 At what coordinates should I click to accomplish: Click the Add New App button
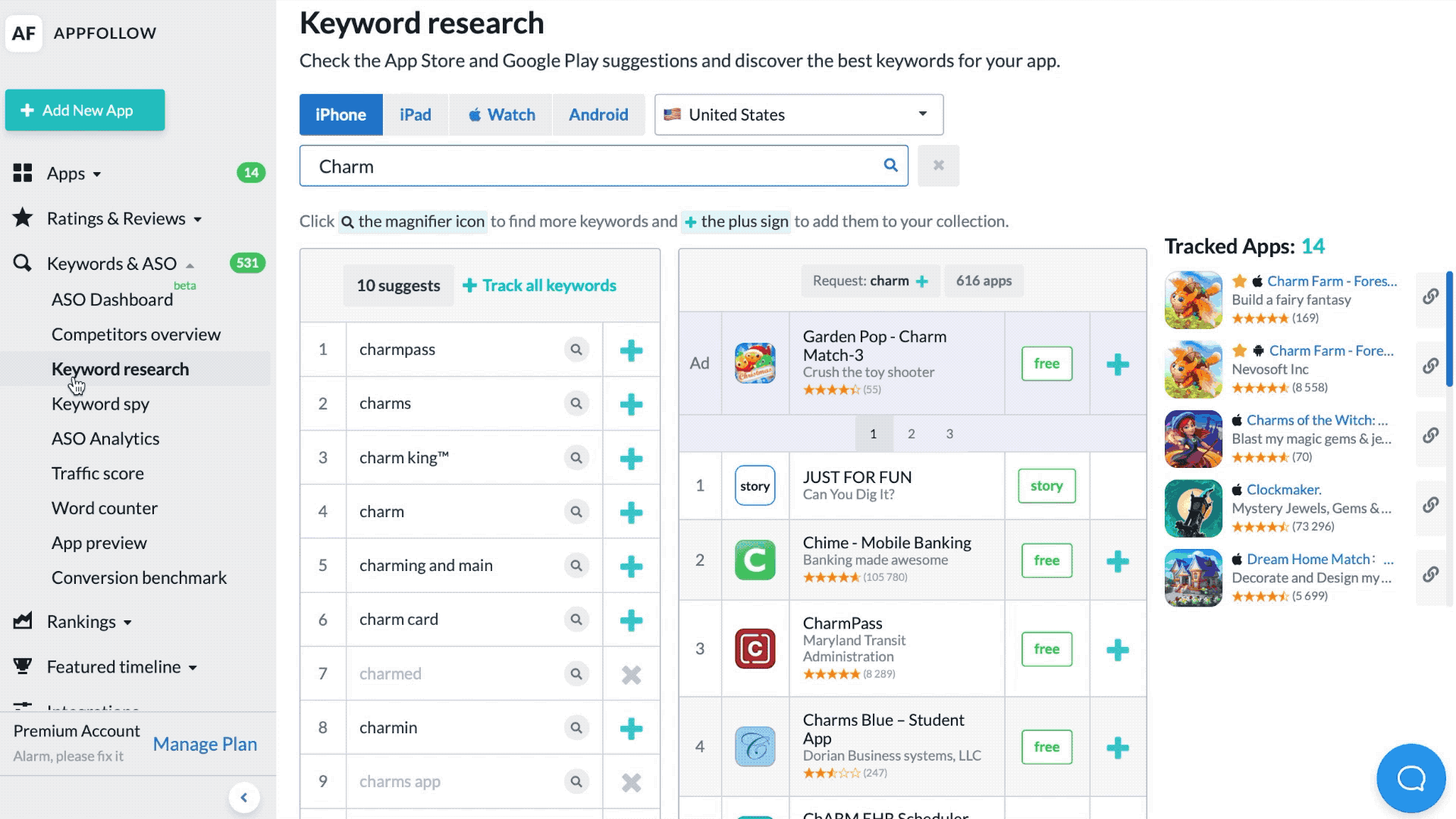coord(85,110)
